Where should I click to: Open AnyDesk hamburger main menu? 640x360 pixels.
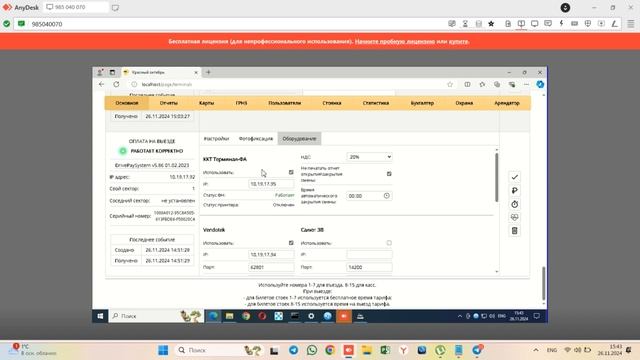tap(631, 24)
